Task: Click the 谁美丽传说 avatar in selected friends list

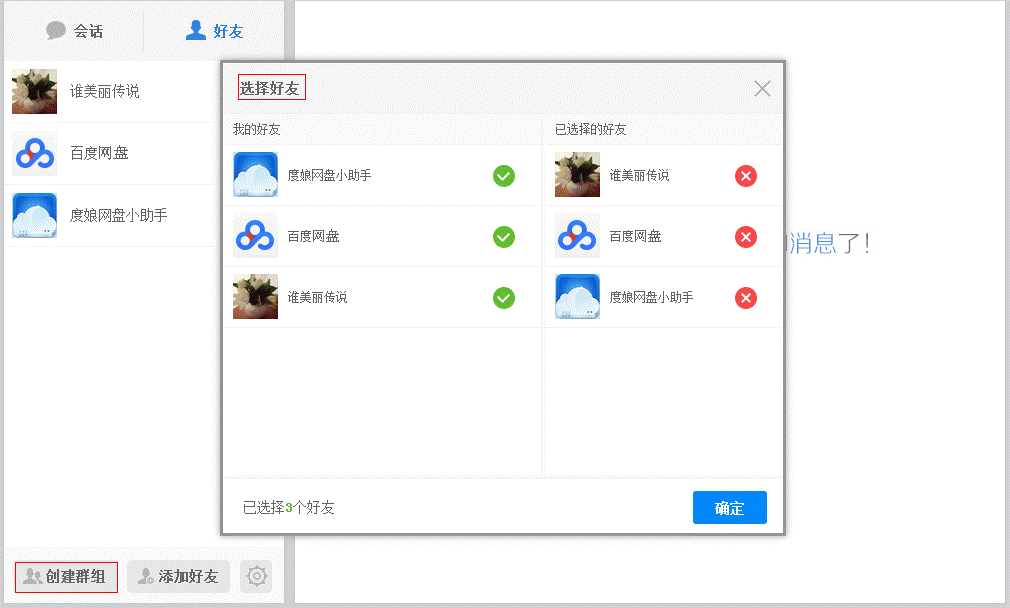Action: [x=577, y=175]
